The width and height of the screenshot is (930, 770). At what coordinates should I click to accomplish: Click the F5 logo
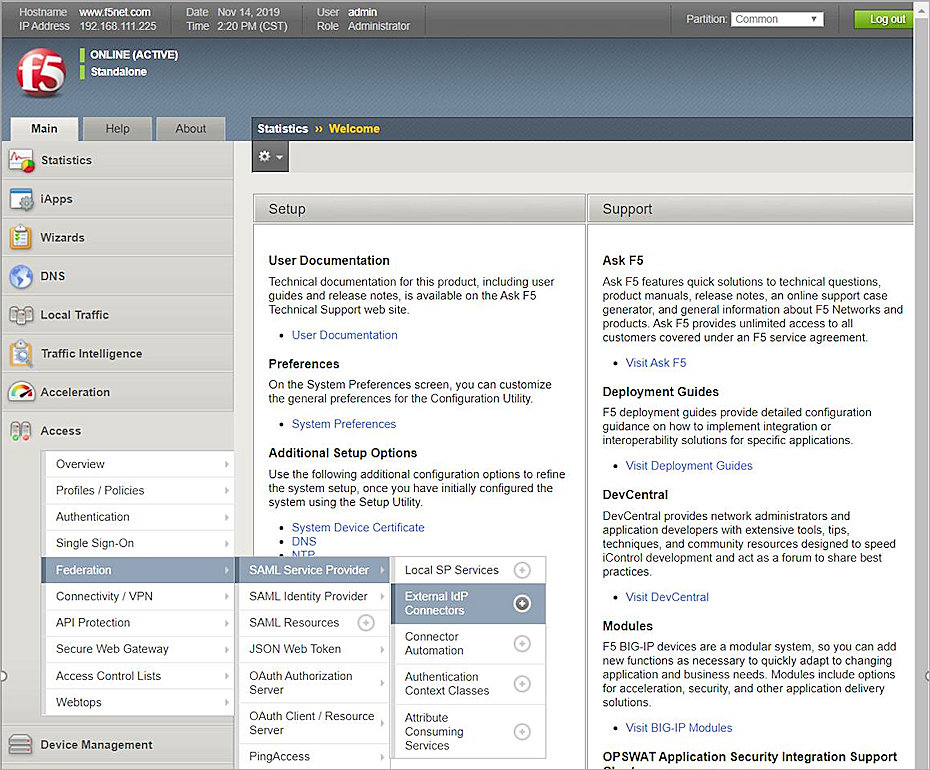tap(40, 72)
